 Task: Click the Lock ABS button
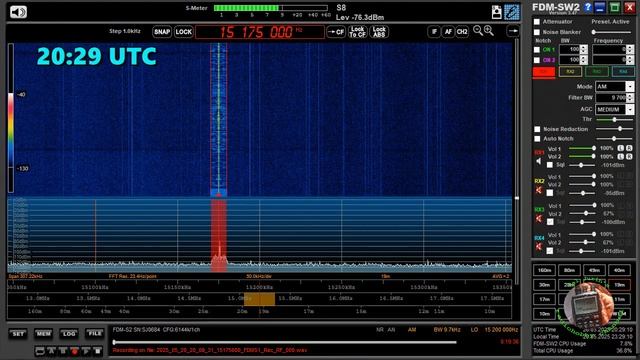tap(379, 32)
